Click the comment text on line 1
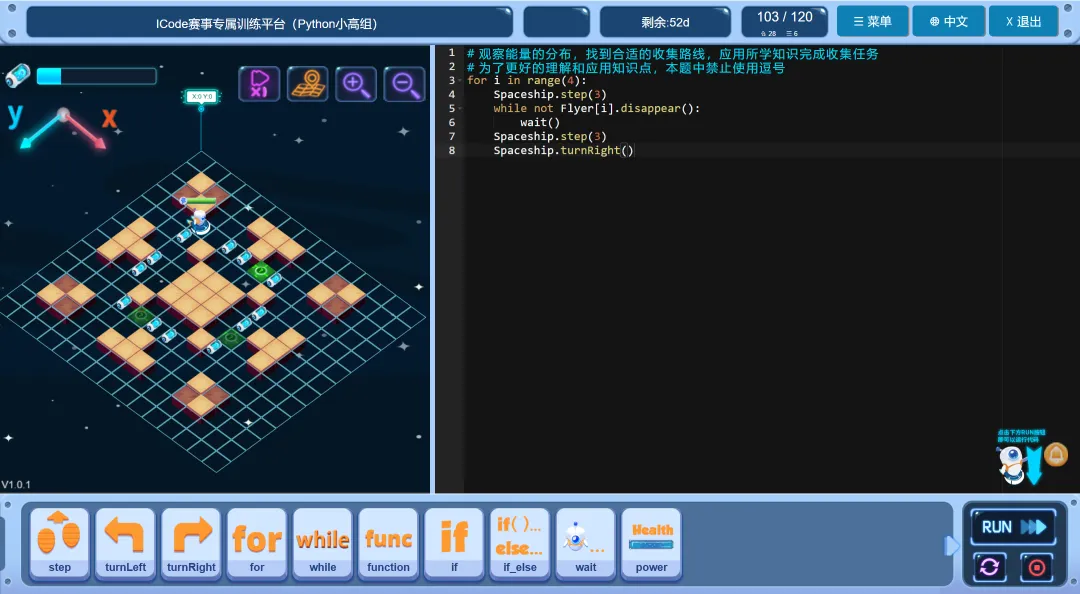The image size is (1080, 594). tap(672, 54)
